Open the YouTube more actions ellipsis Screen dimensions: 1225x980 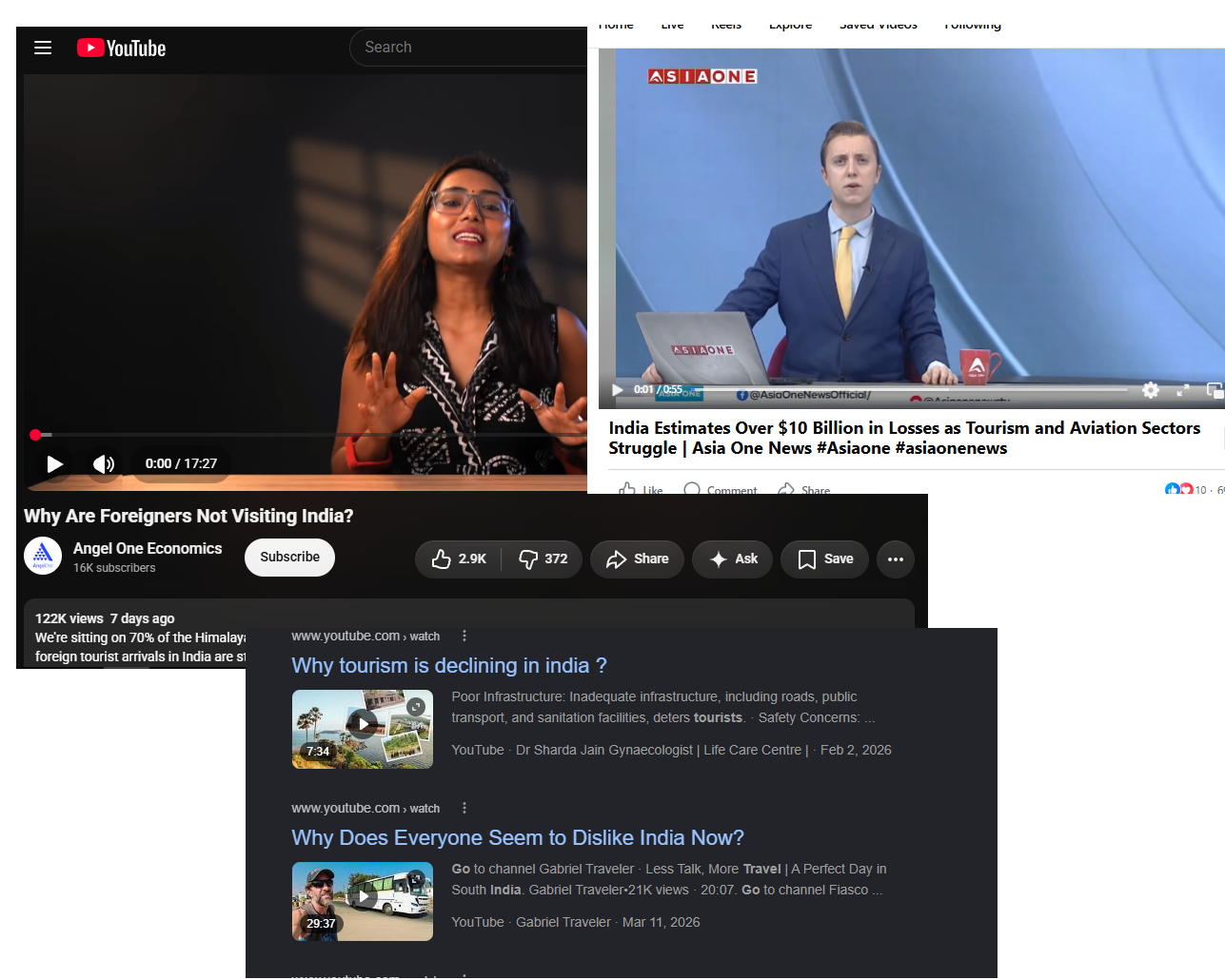tap(896, 559)
